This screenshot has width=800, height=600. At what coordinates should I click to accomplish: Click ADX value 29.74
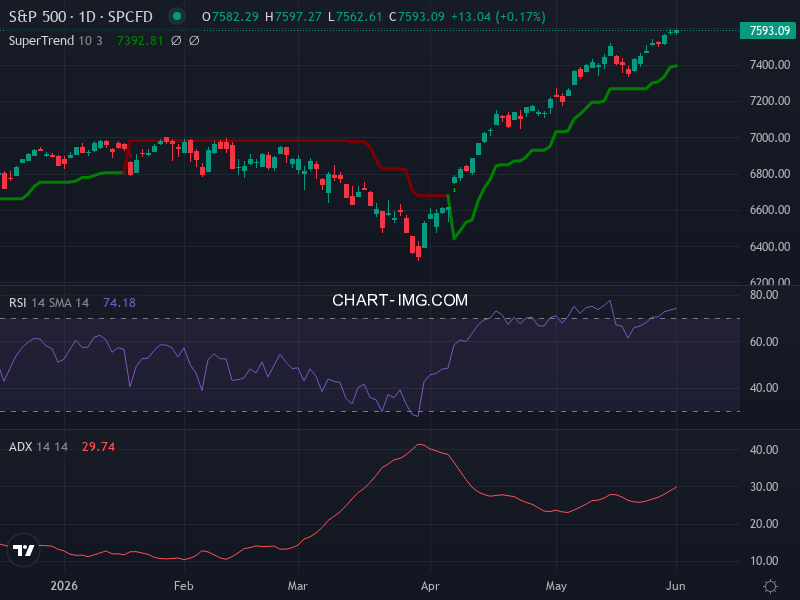tap(98, 447)
